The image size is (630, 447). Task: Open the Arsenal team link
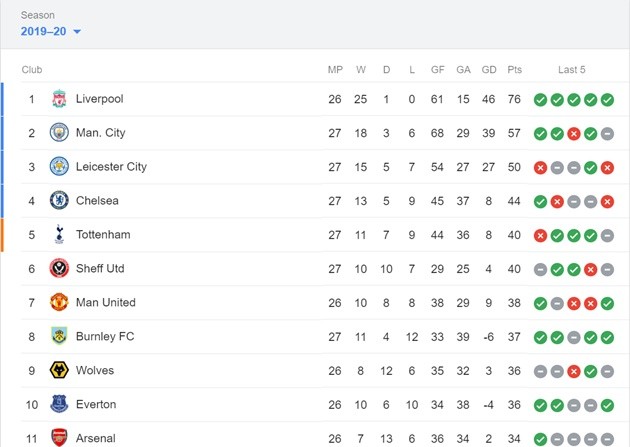coord(95,438)
